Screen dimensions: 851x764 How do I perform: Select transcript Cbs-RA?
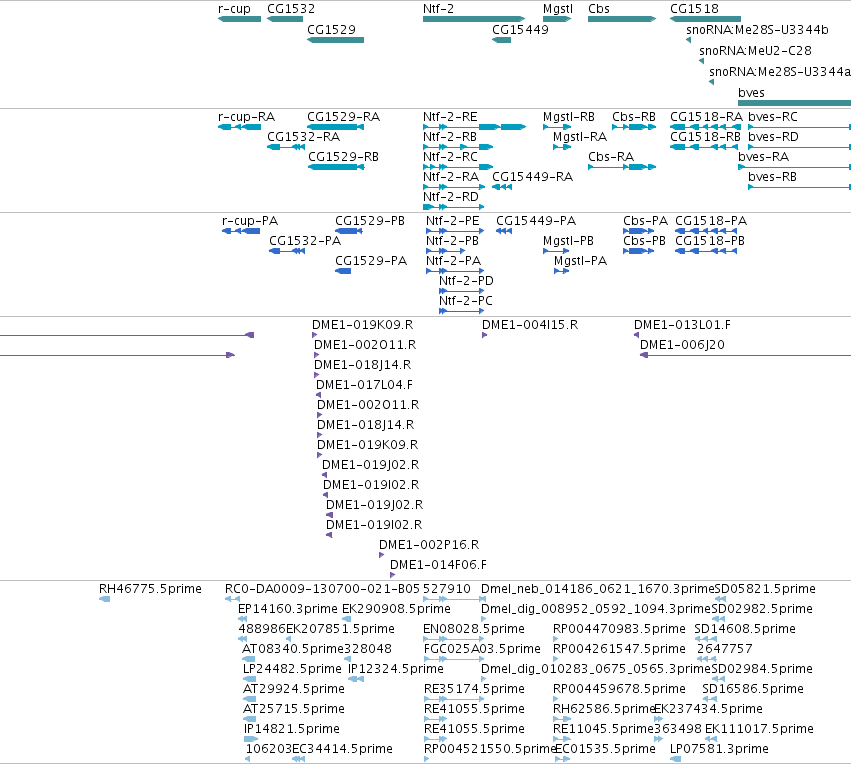coord(622,167)
